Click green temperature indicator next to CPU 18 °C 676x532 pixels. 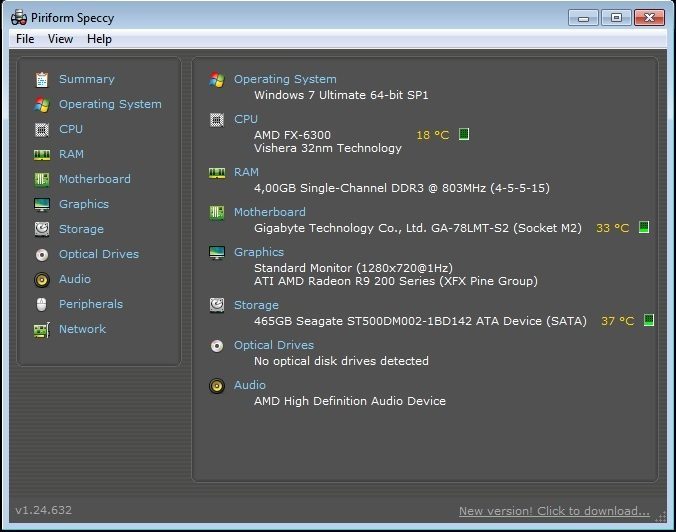(464, 134)
